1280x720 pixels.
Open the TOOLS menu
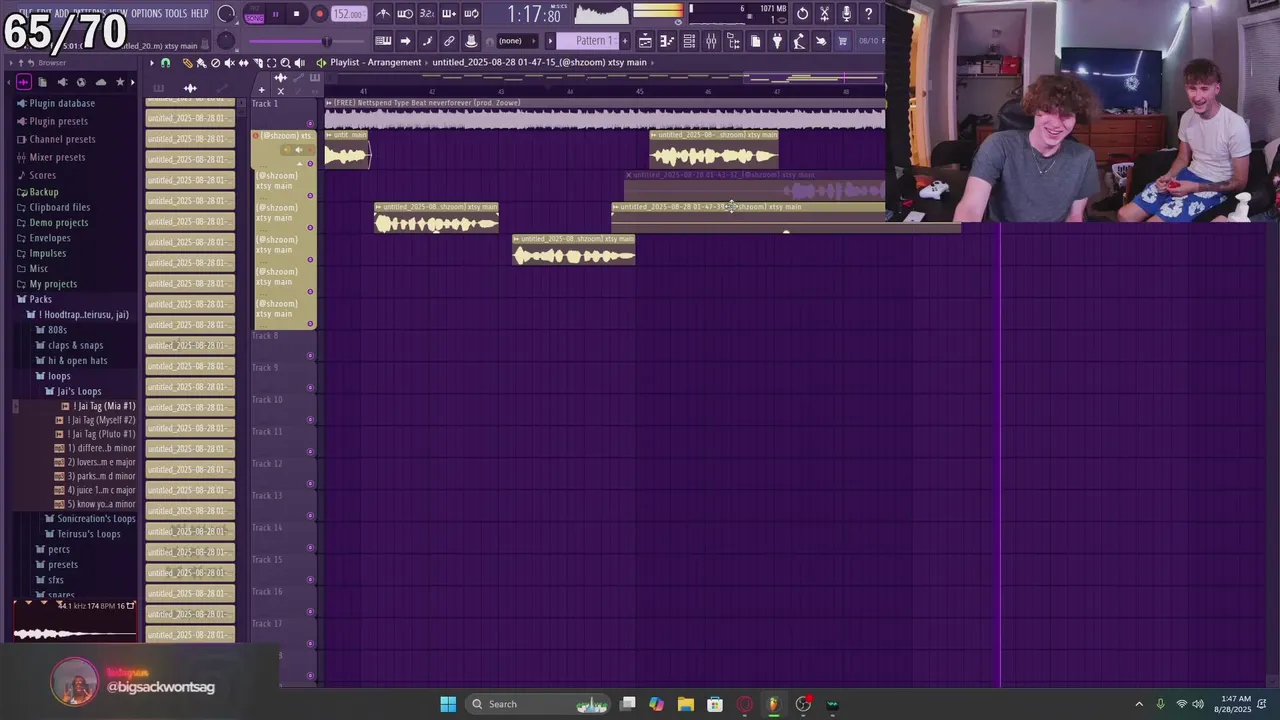[176, 13]
